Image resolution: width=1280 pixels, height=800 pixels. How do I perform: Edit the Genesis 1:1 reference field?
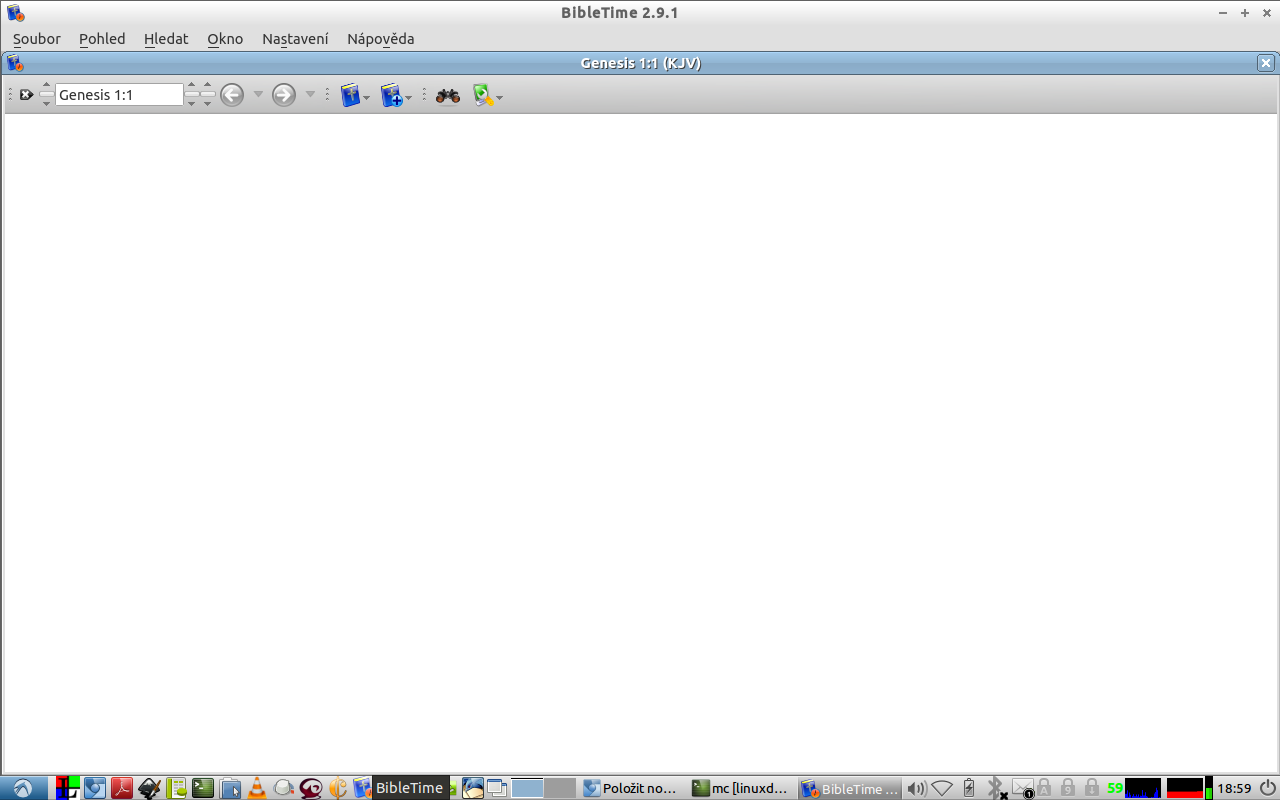pos(119,95)
